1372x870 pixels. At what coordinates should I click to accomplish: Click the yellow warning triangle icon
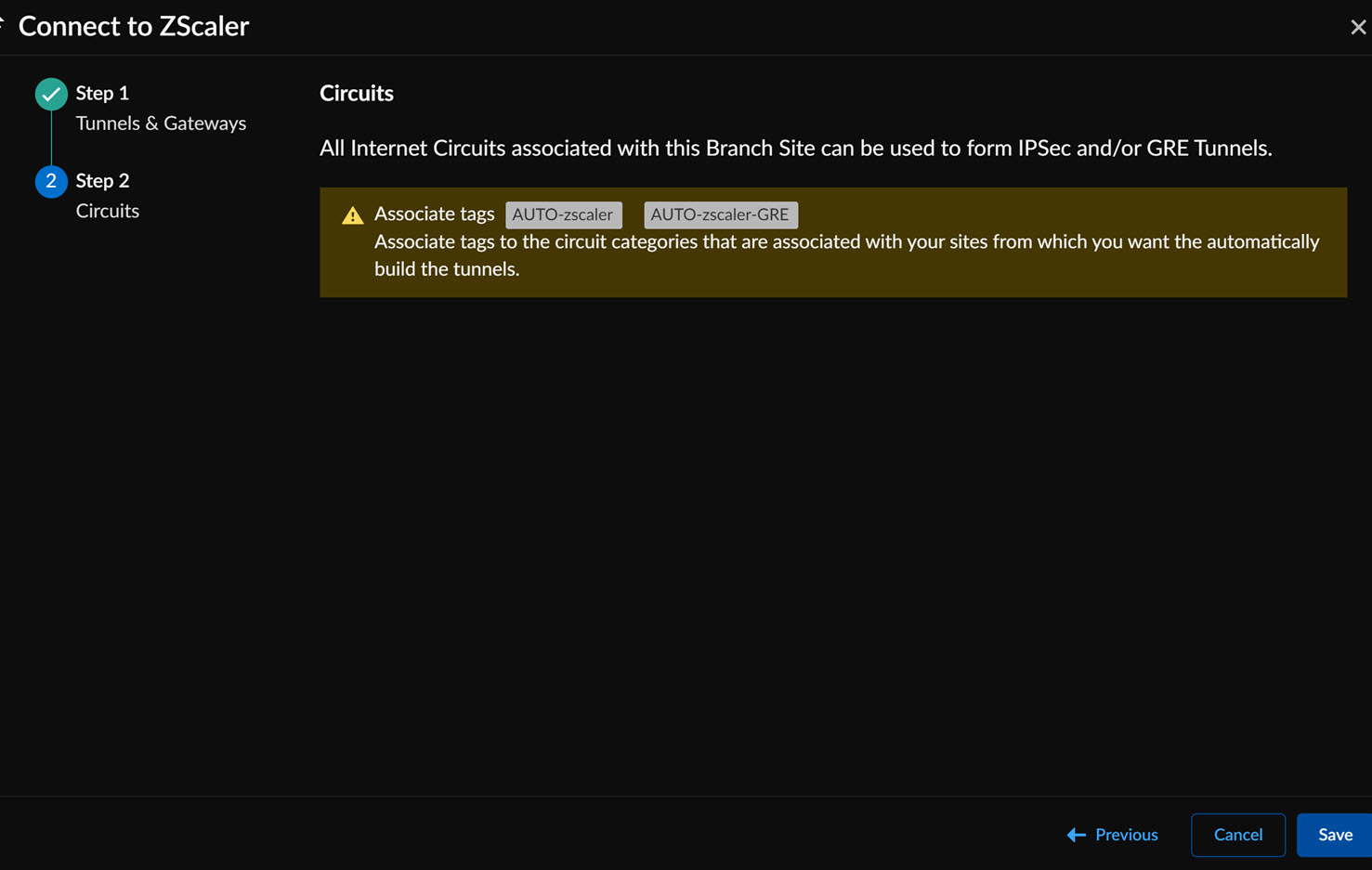[x=352, y=215]
